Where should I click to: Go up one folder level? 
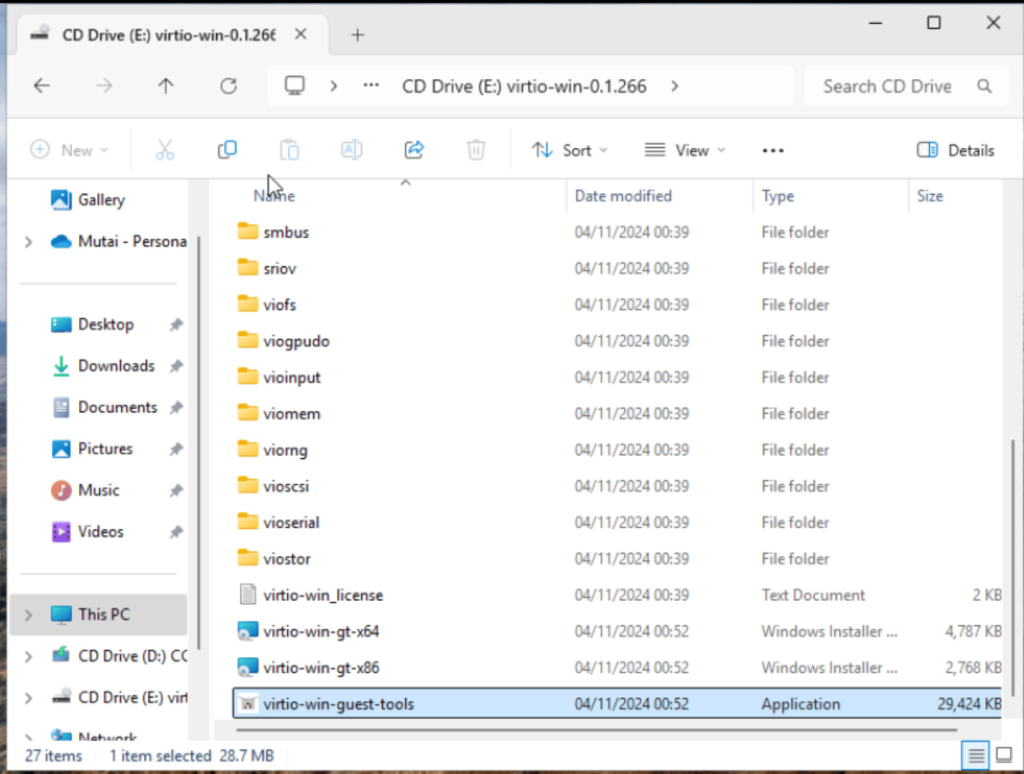166,86
